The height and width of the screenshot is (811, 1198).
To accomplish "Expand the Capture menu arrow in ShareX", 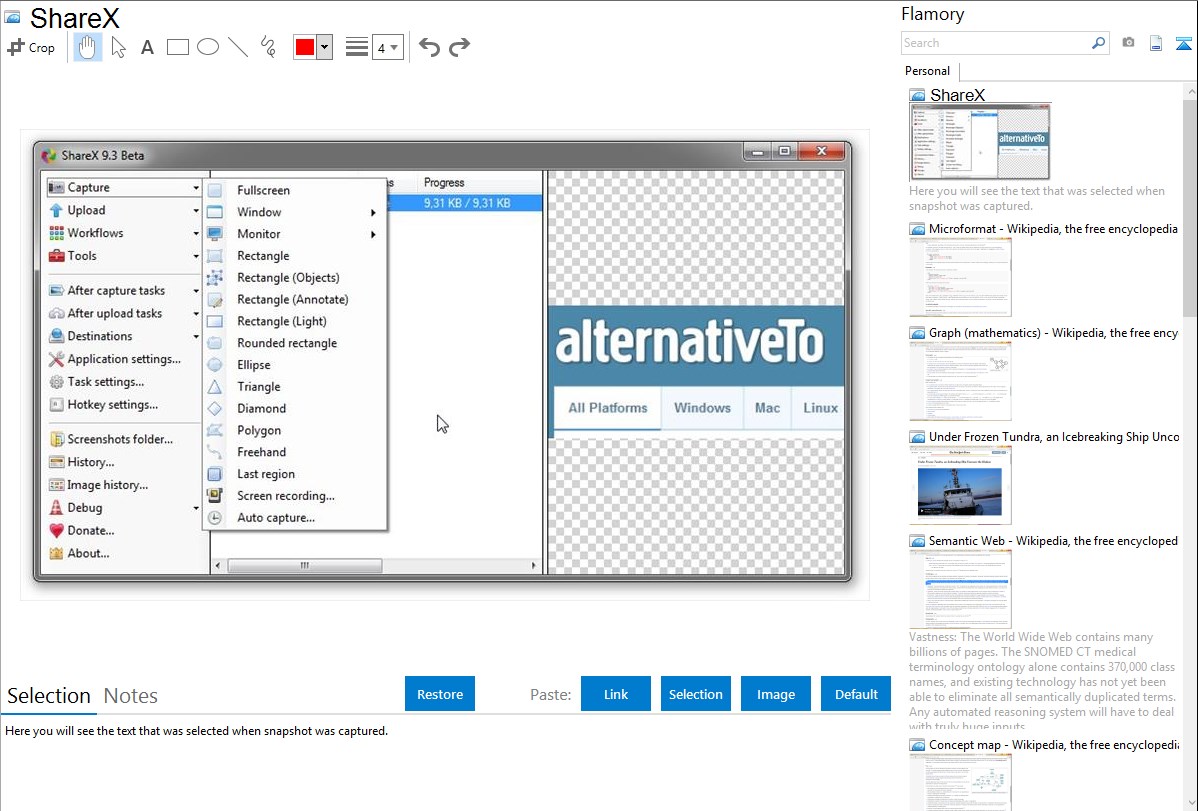I will pyautogui.click(x=196, y=188).
